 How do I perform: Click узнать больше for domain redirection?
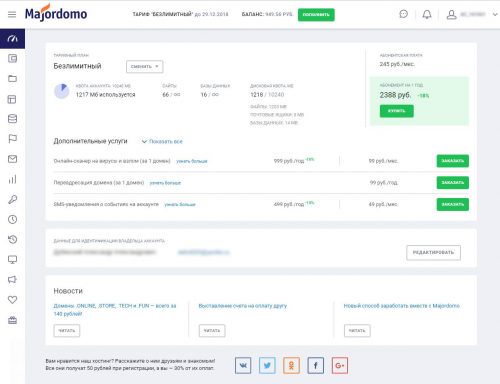(x=165, y=183)
